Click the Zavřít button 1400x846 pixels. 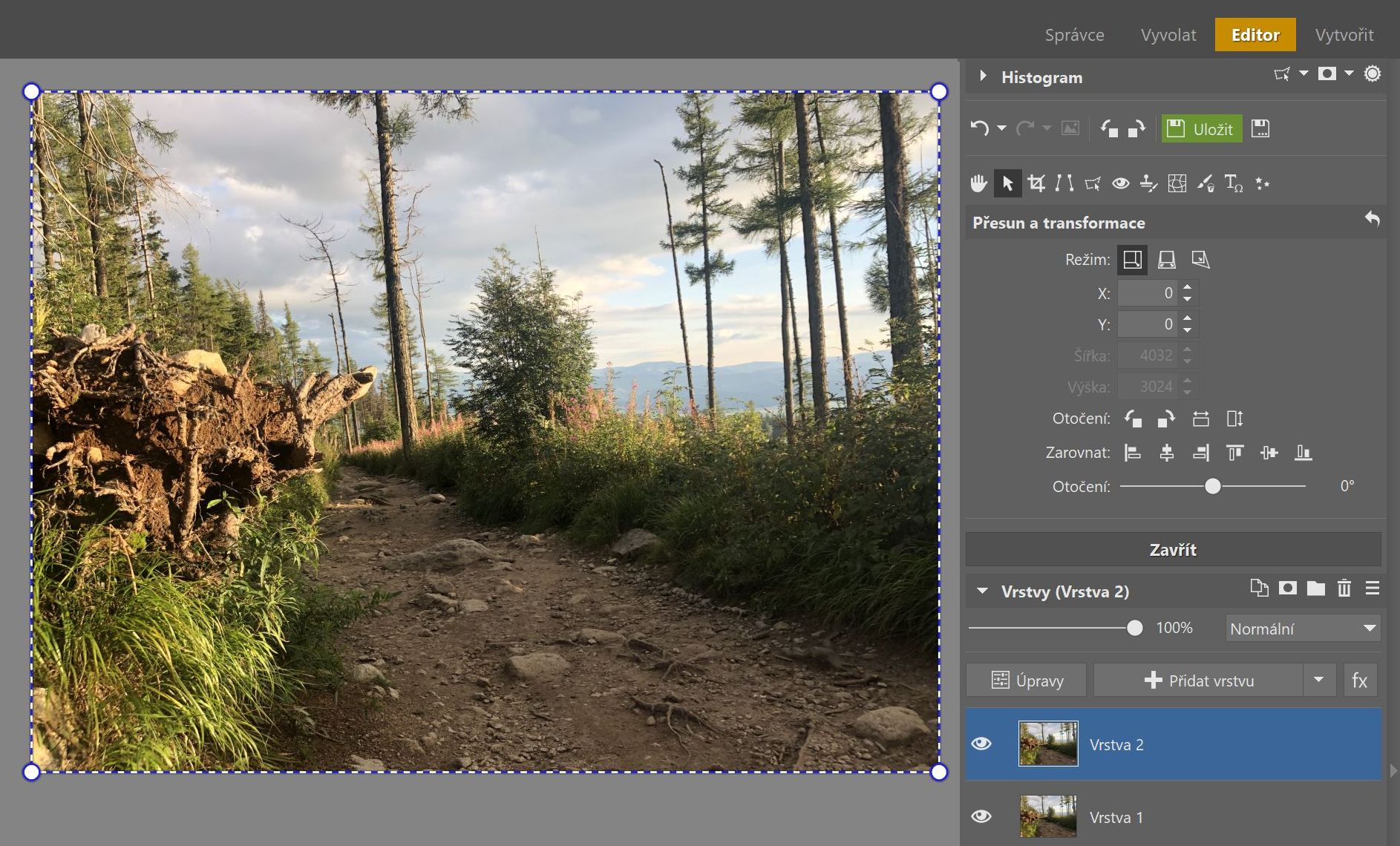tap(1173, 550)
